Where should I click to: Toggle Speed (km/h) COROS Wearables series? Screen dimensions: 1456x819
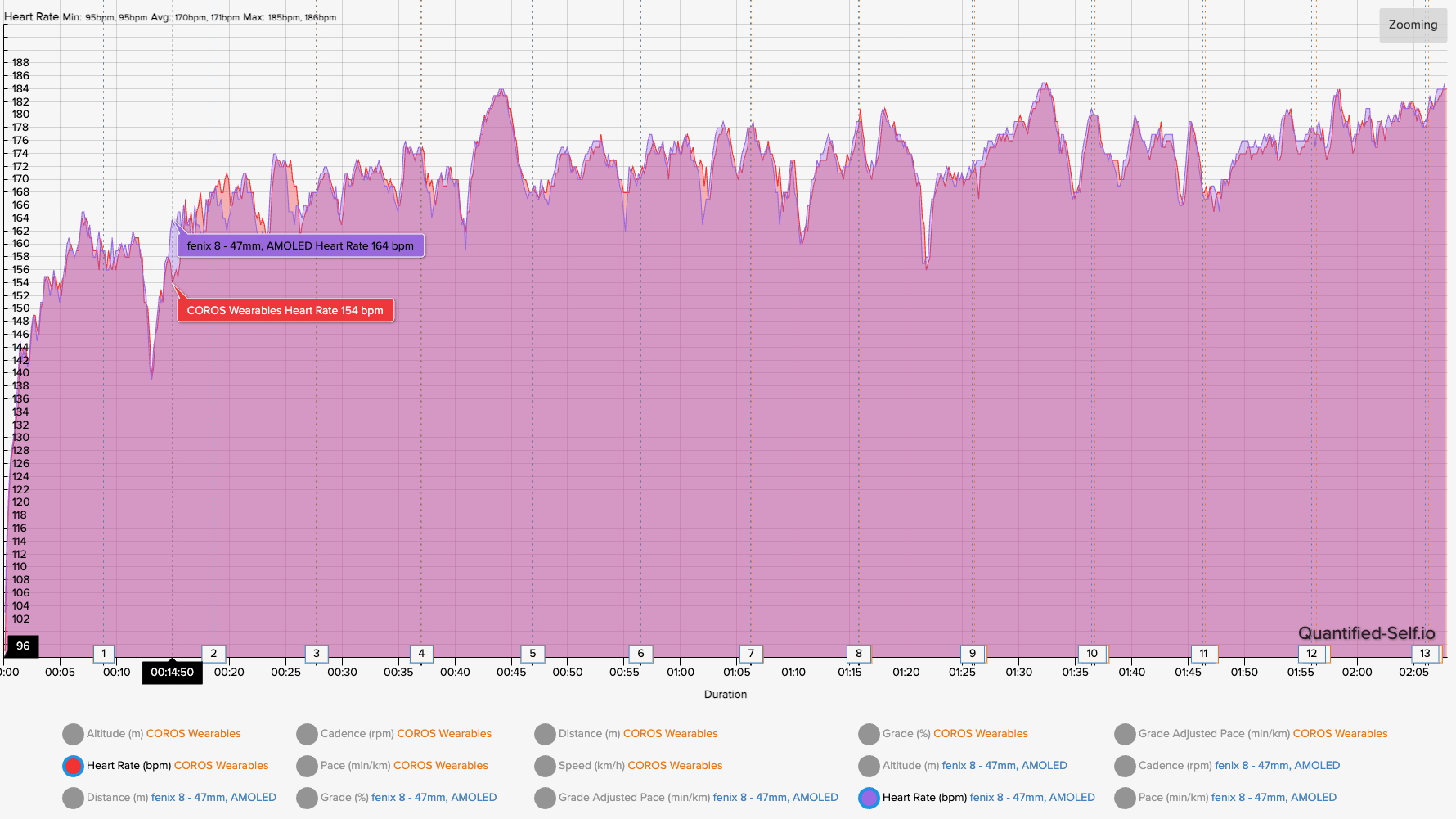click(x=628, y=766)
